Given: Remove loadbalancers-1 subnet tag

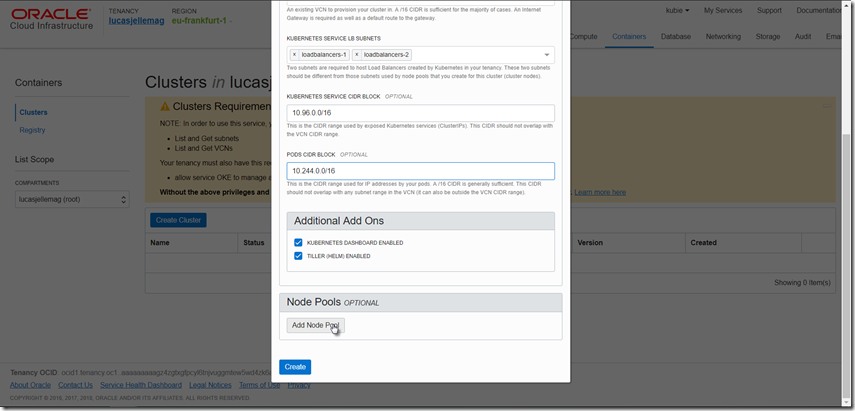Looking at the screenshot, I should click(294, 55).
